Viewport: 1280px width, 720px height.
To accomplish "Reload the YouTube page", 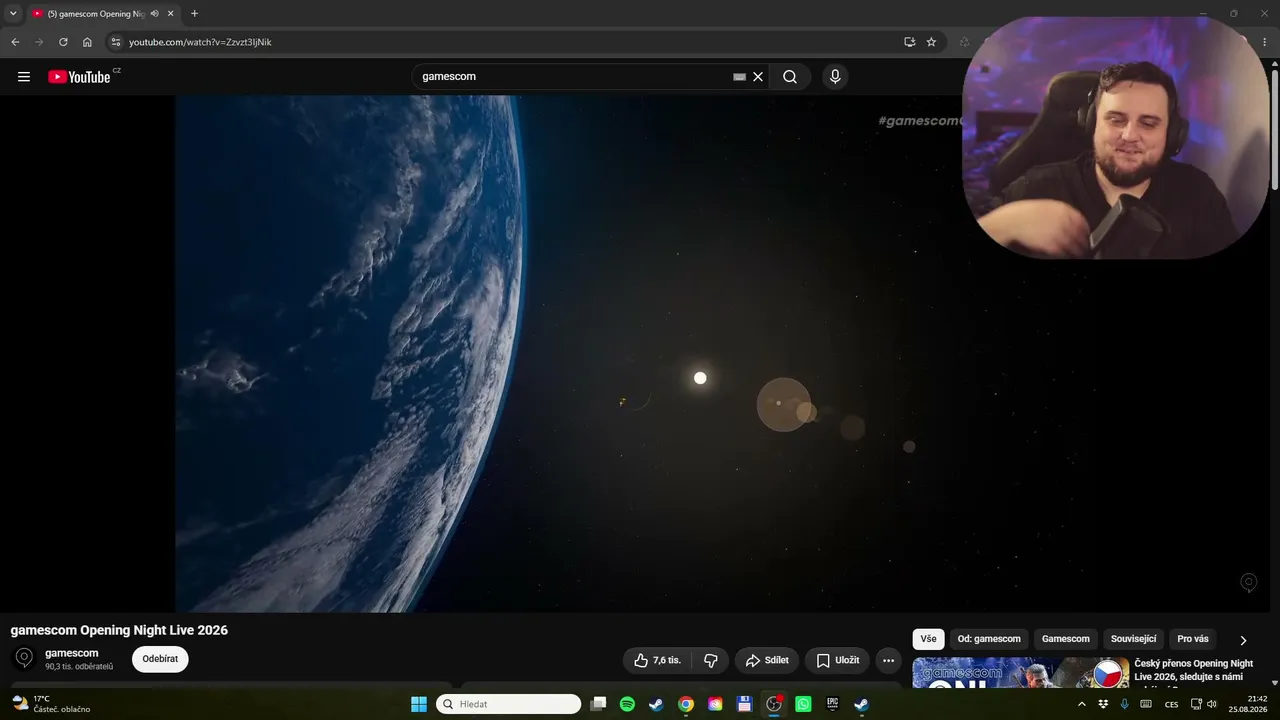I will 63,42.
